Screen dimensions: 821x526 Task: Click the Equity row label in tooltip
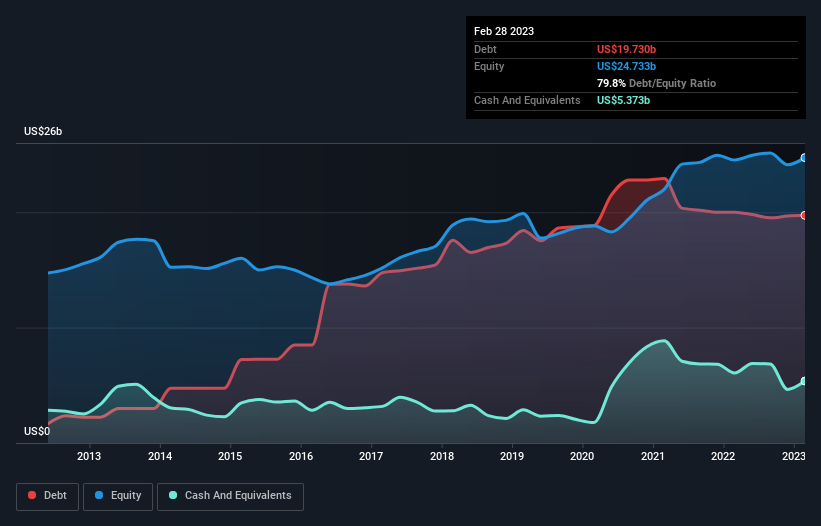(x=489, y=66)
